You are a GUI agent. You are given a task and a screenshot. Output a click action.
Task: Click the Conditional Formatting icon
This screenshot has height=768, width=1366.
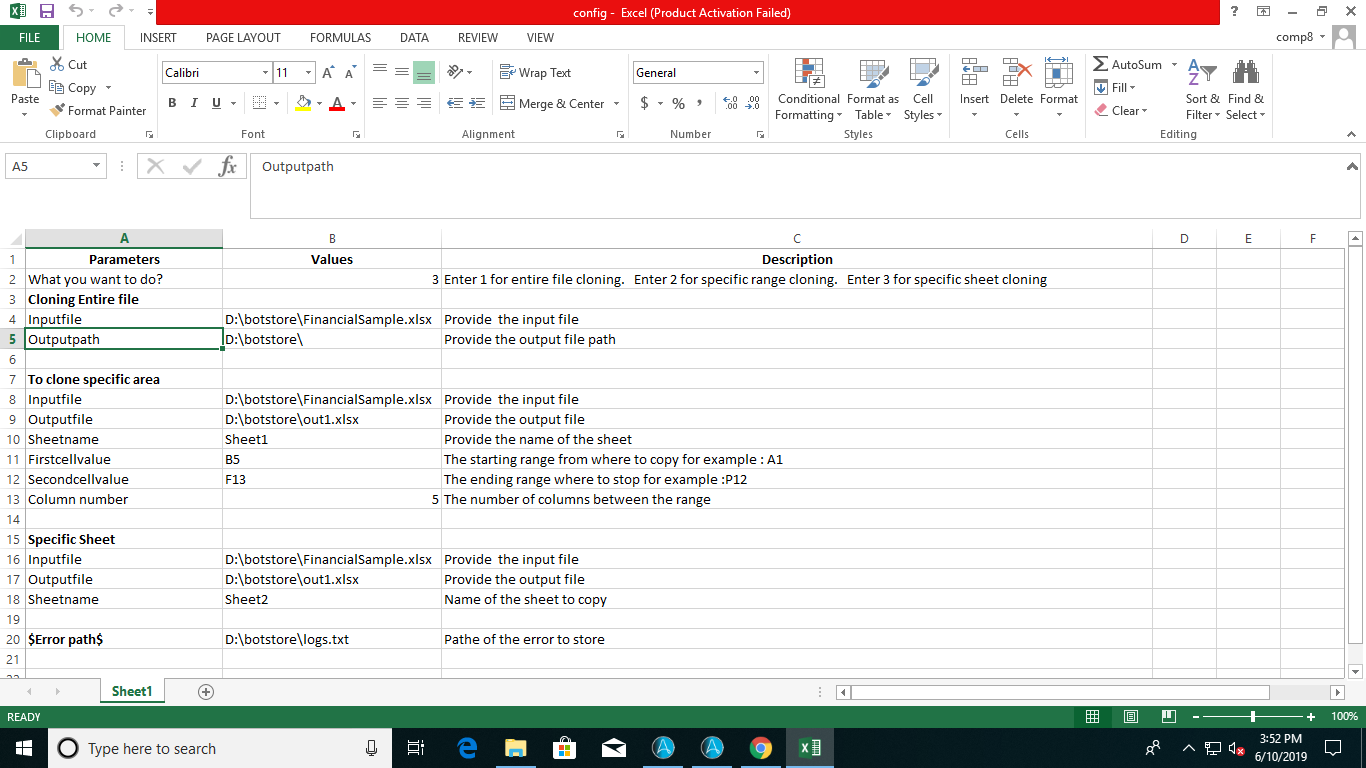tap(808, 74)
